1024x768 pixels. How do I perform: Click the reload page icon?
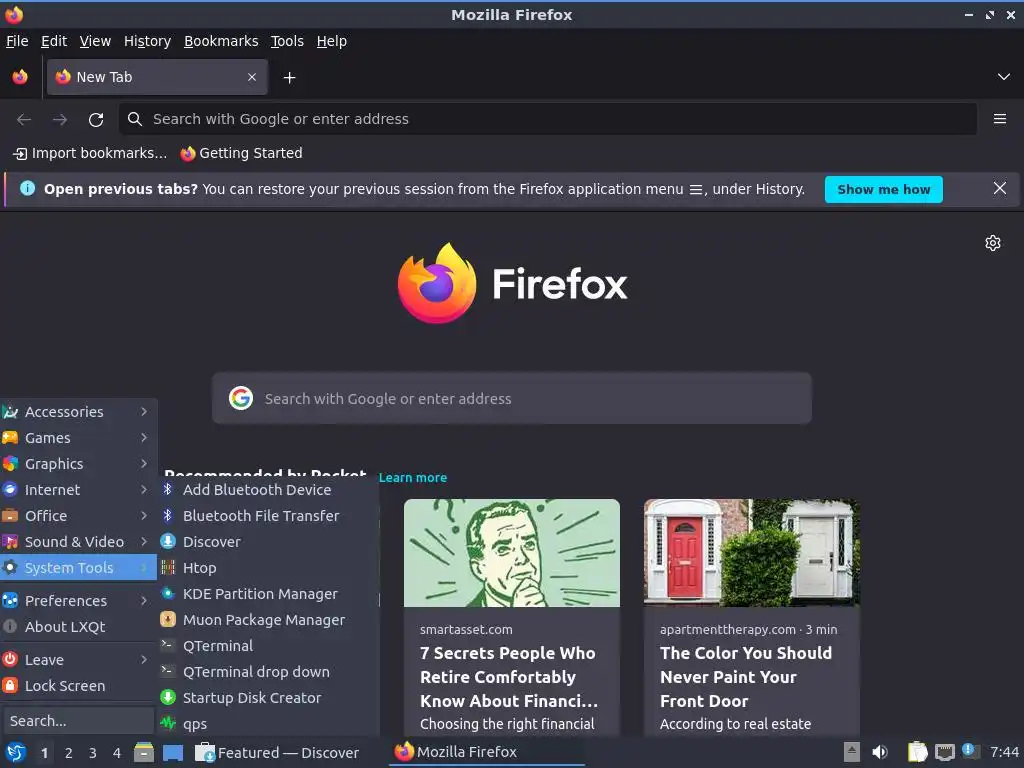click(96, 120)
